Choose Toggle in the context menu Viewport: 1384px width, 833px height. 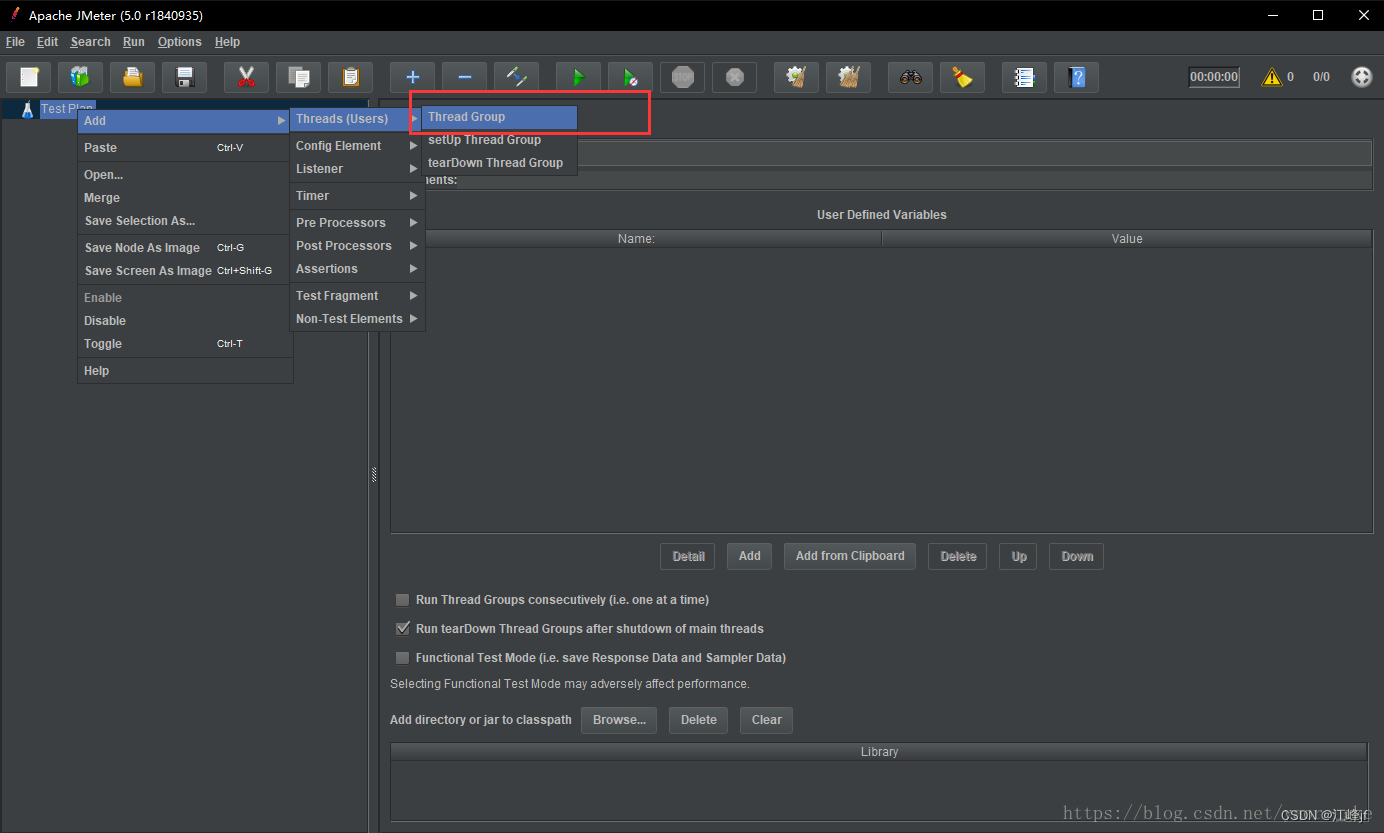pyautogui.click(x=185, y=344)
